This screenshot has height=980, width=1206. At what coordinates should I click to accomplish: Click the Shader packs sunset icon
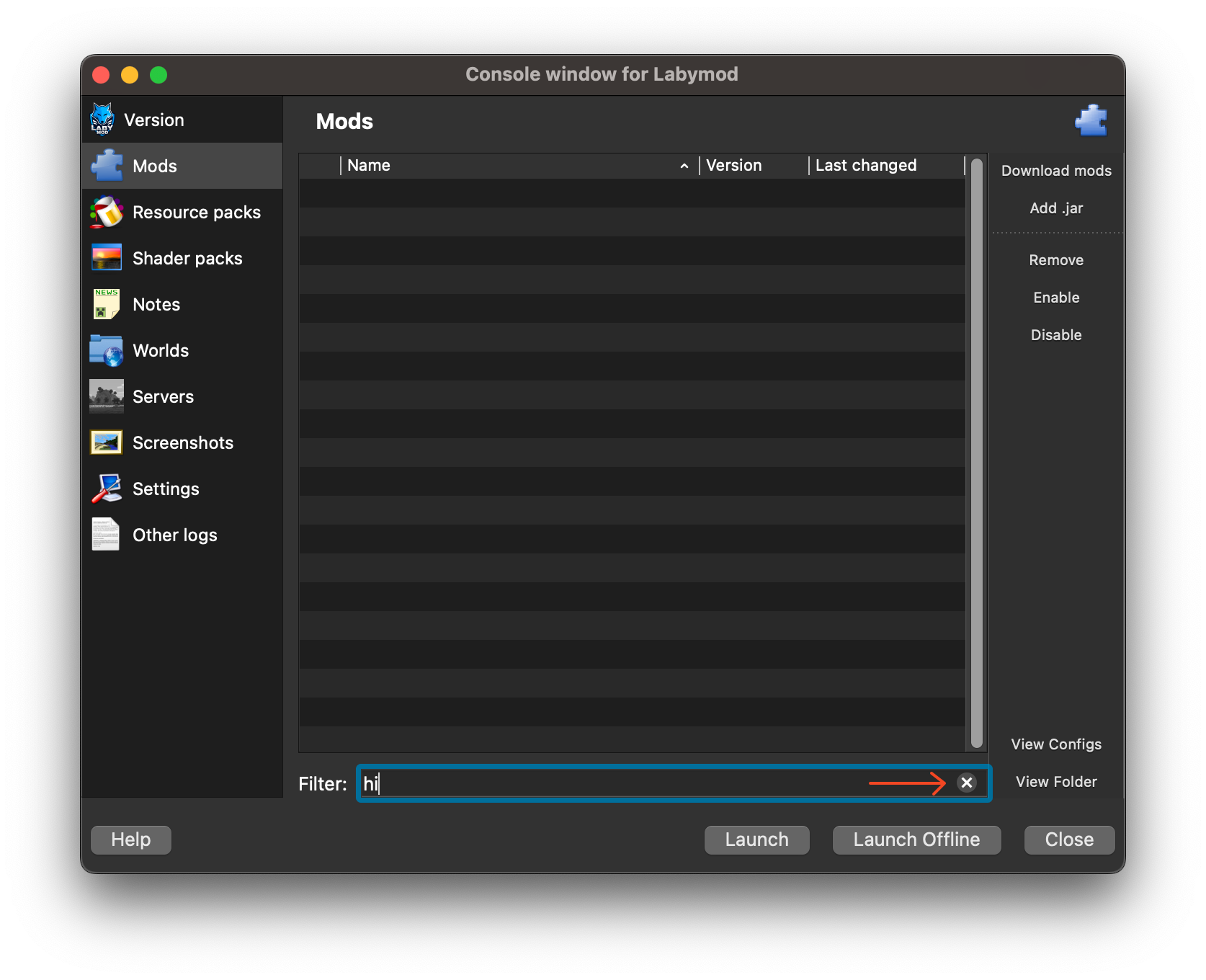coord(106,258)
